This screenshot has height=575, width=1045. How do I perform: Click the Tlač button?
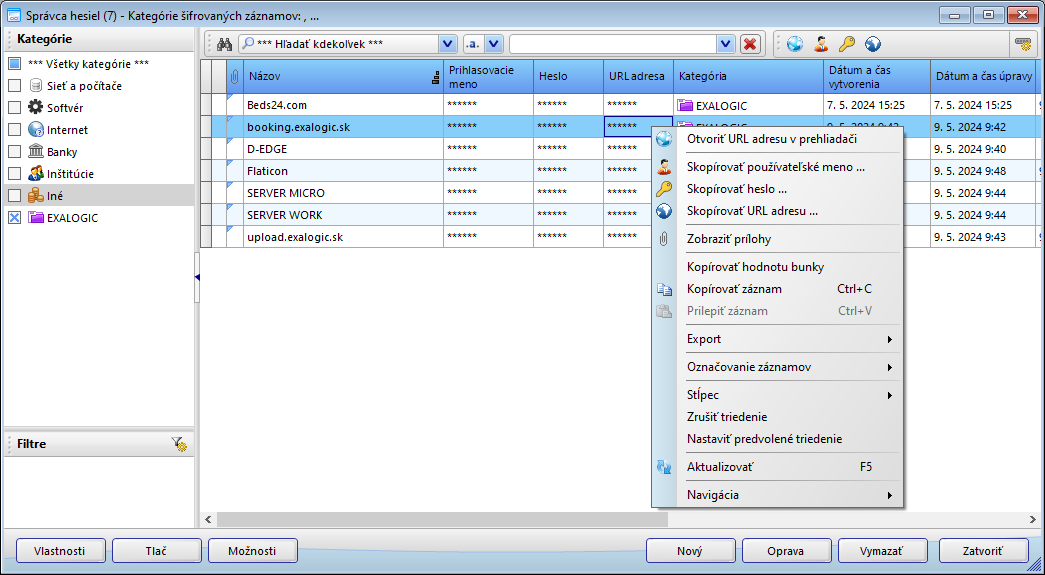(157, 551)
